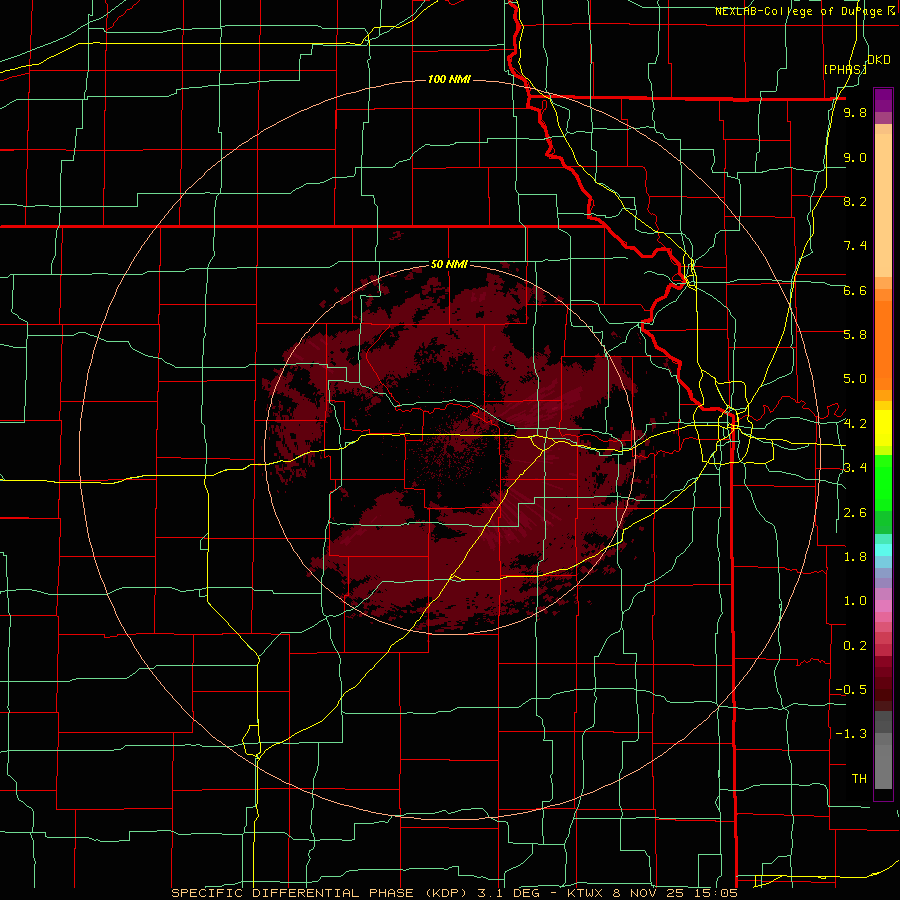Click the 5.0 value on color scale

click(855, 379)
